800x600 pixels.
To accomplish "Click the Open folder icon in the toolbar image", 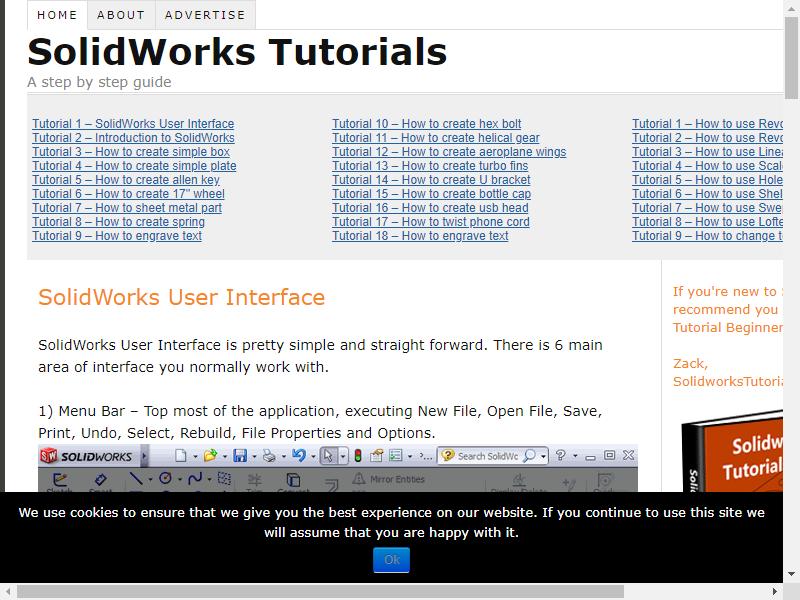I will pos(210,456).
